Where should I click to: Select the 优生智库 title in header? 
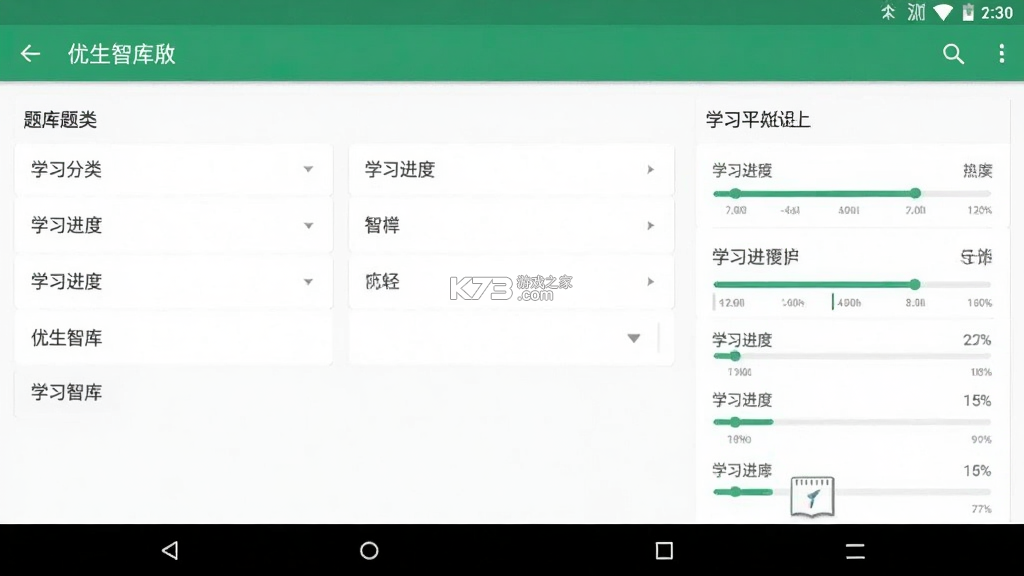pyautogui.click(x=121, y=54)
